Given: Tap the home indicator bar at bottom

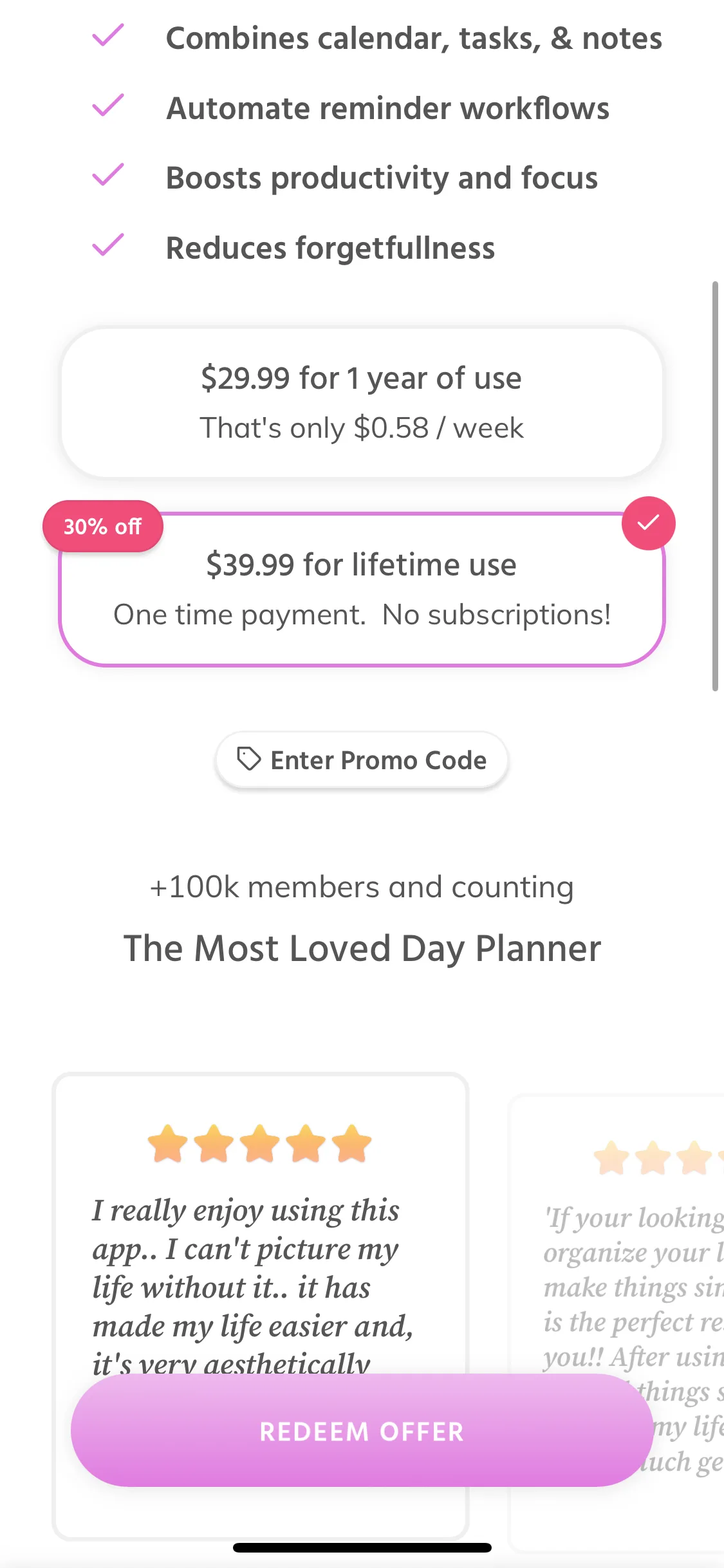Looking at the screenshot, I should [362, 1547].
